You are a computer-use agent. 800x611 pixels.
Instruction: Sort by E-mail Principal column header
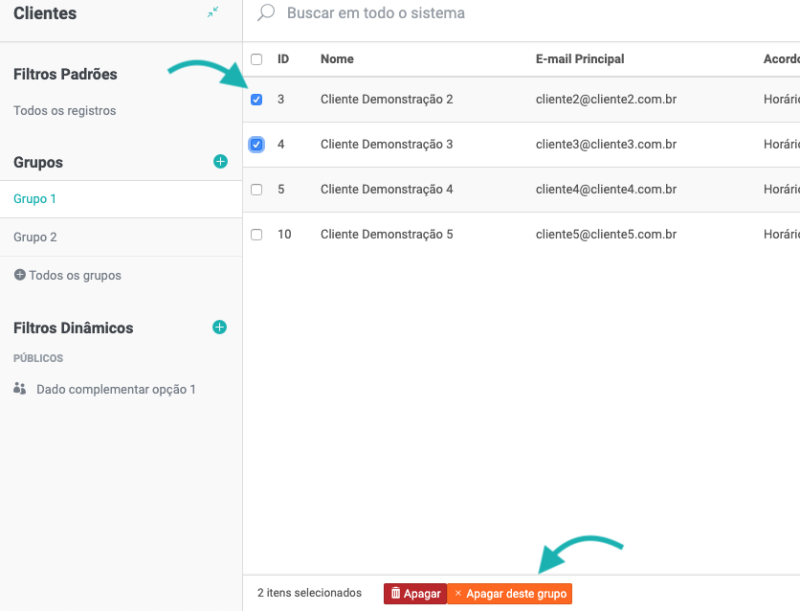pyautogui.click(x=580, y=59)
